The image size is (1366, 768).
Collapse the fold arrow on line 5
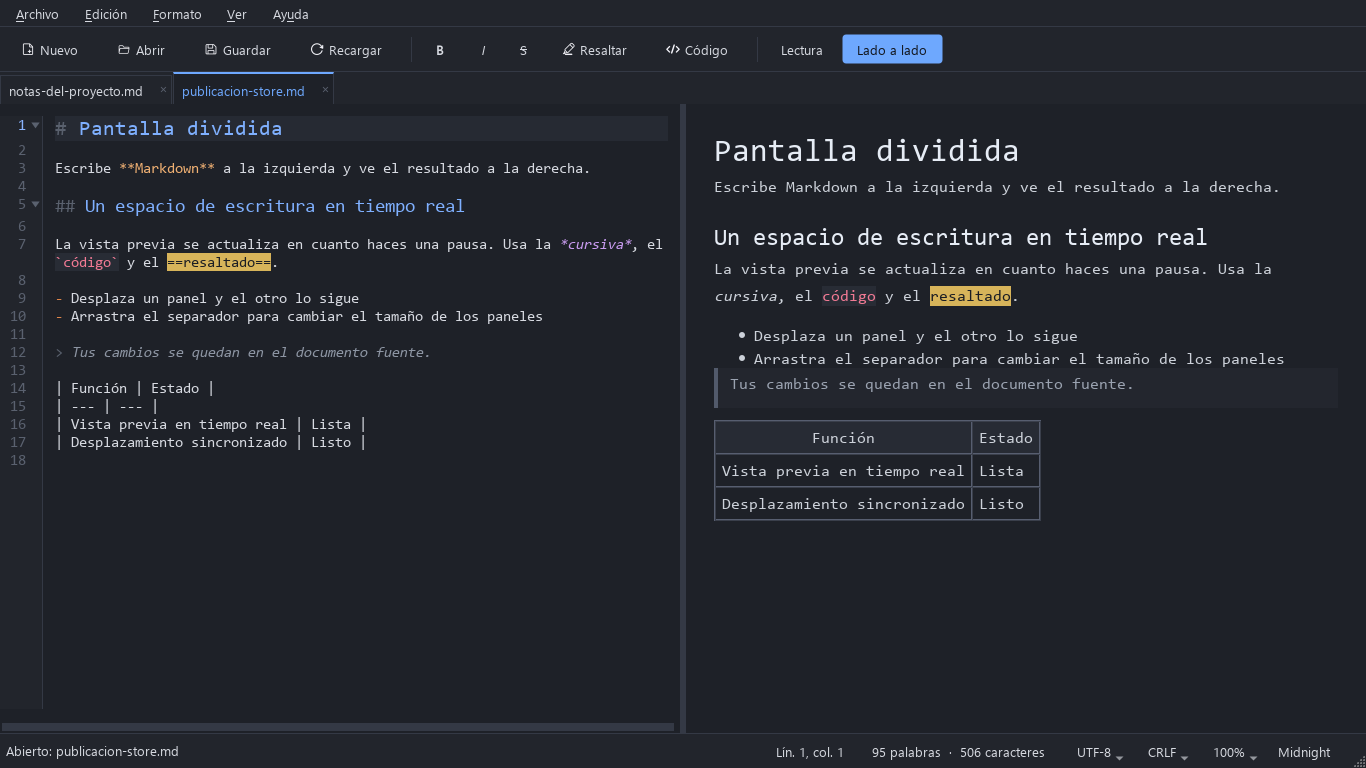[36, 205]
